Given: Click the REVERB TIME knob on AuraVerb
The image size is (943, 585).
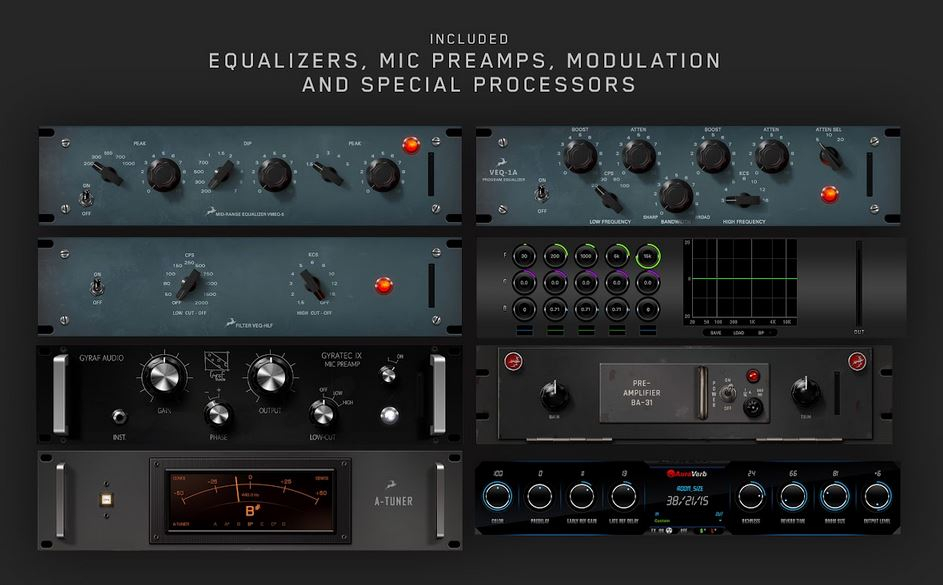Looking at the screenshot, I should (x=793, y=497).
